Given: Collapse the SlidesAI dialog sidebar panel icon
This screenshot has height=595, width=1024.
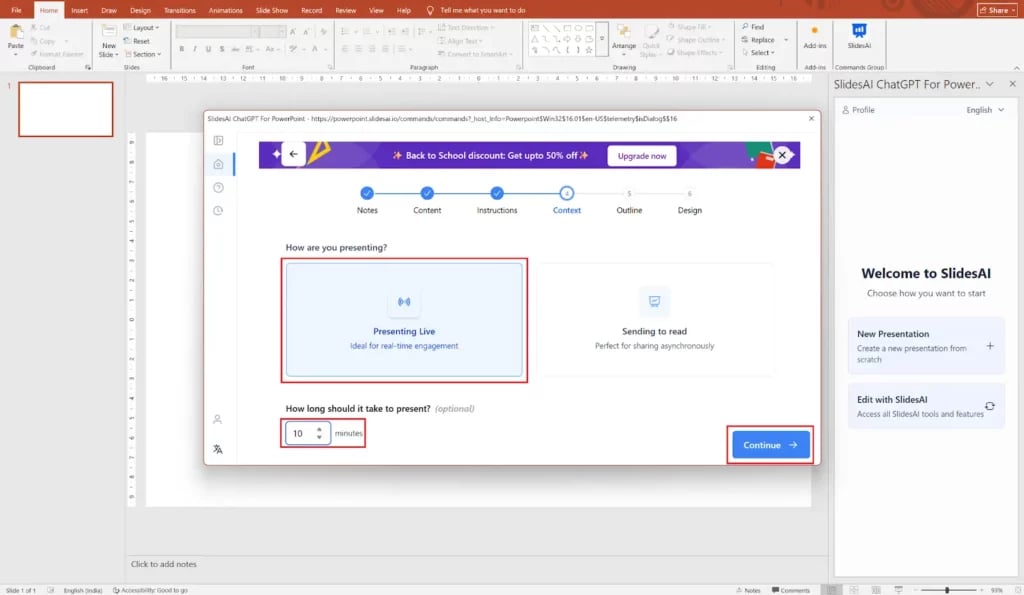Looking at the screenshot, I should tap(218, 141).
